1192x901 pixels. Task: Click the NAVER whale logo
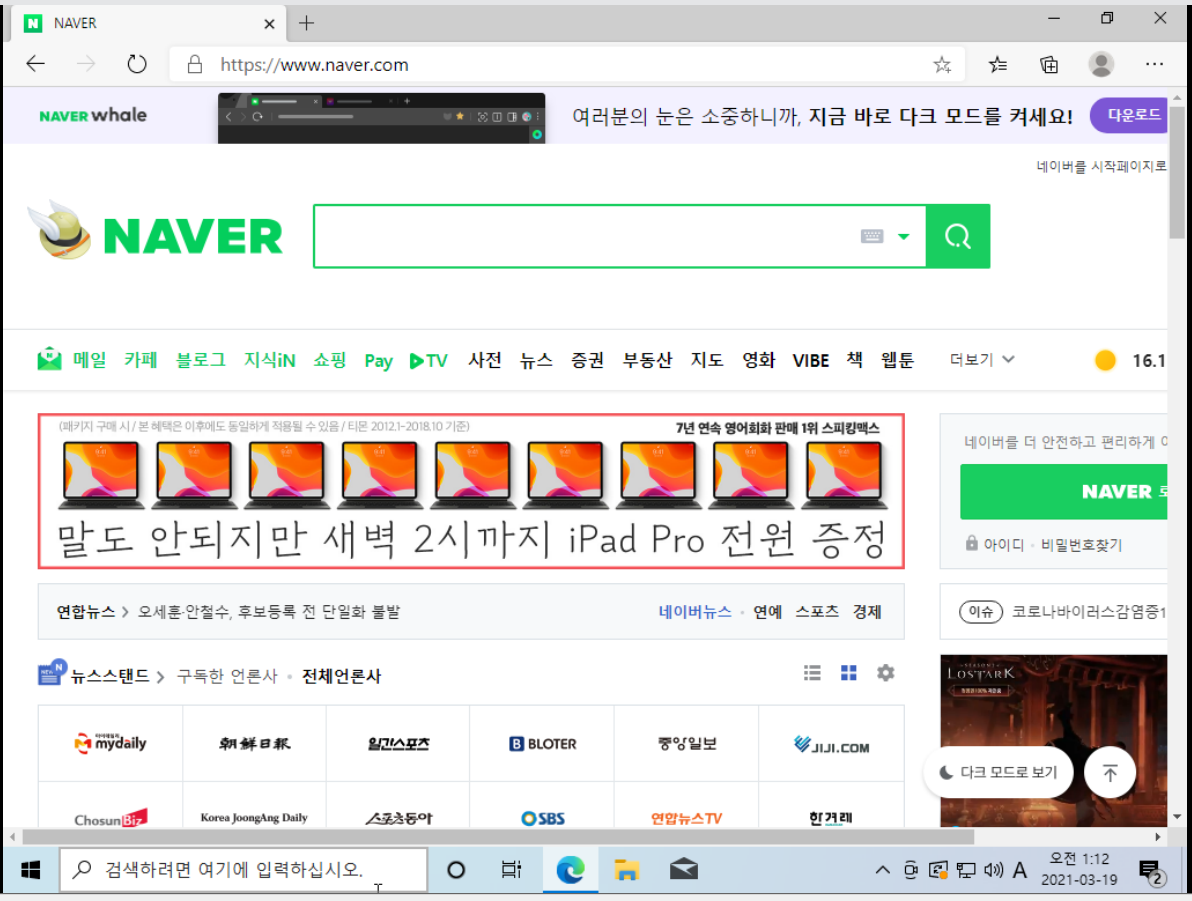pyautogui.click(x=93, y=116)
